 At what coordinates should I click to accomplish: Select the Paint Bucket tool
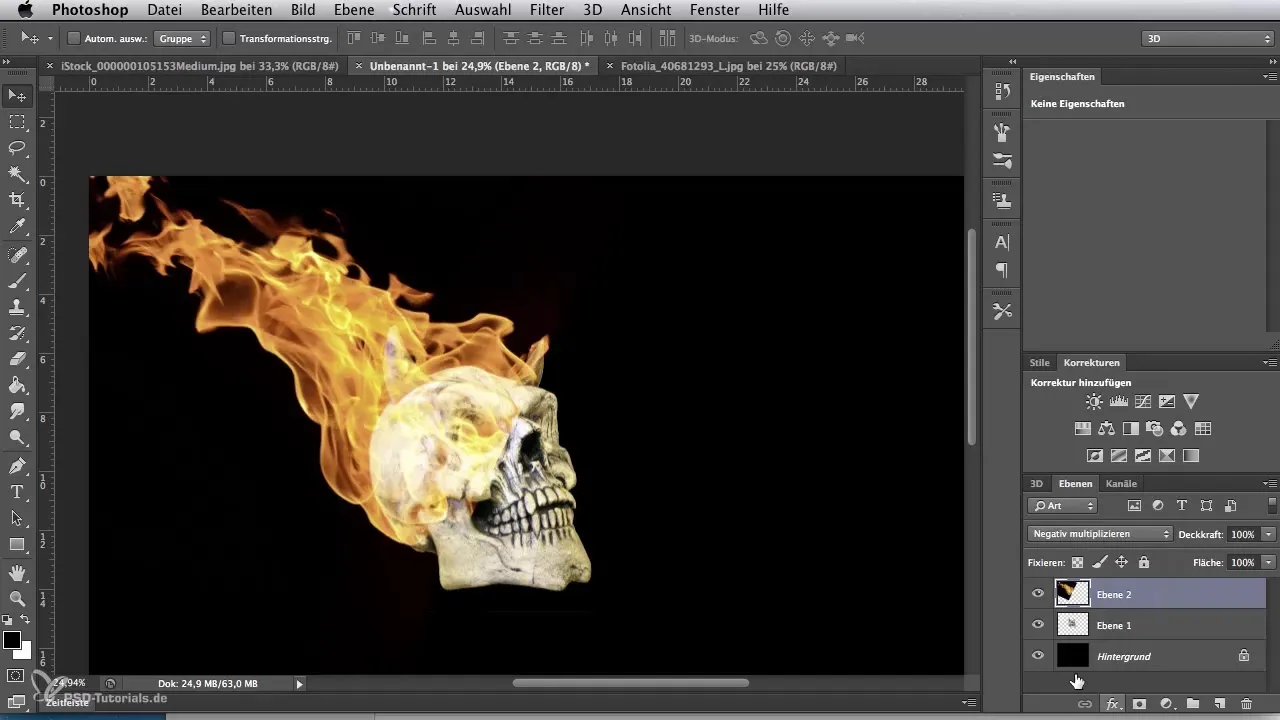pyautogui.click(x=17, y=385)
